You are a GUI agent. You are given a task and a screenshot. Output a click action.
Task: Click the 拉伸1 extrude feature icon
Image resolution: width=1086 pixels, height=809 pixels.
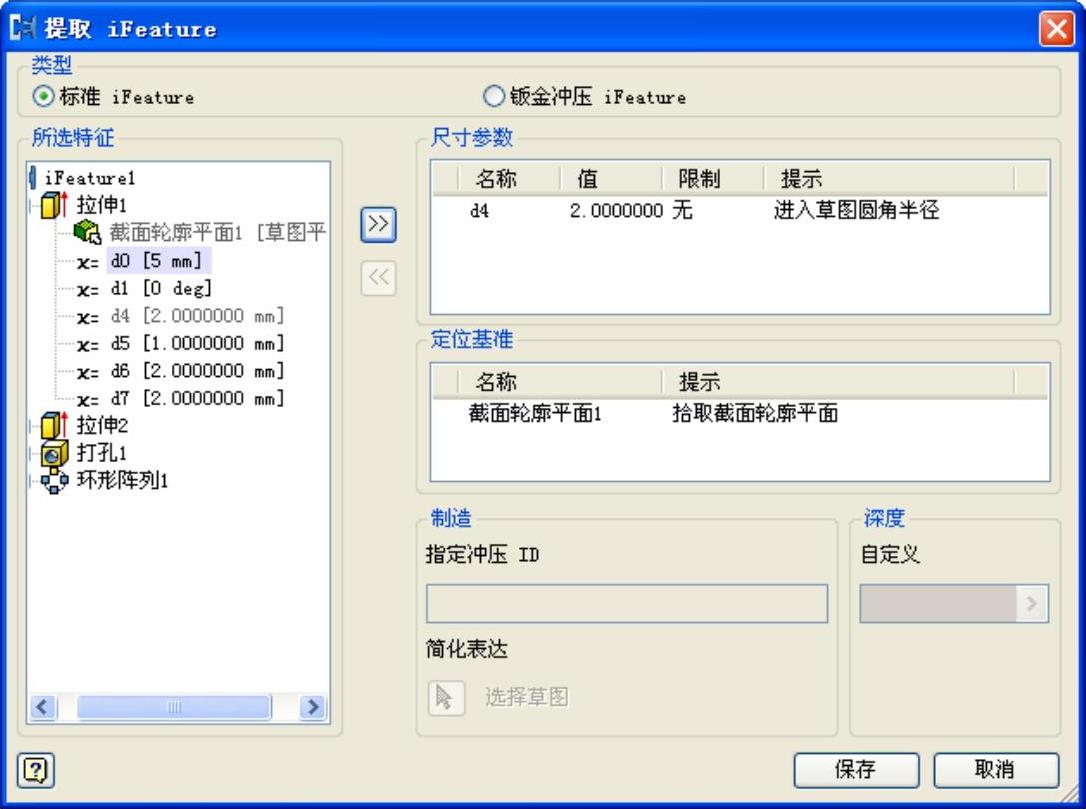click(55, 205)
